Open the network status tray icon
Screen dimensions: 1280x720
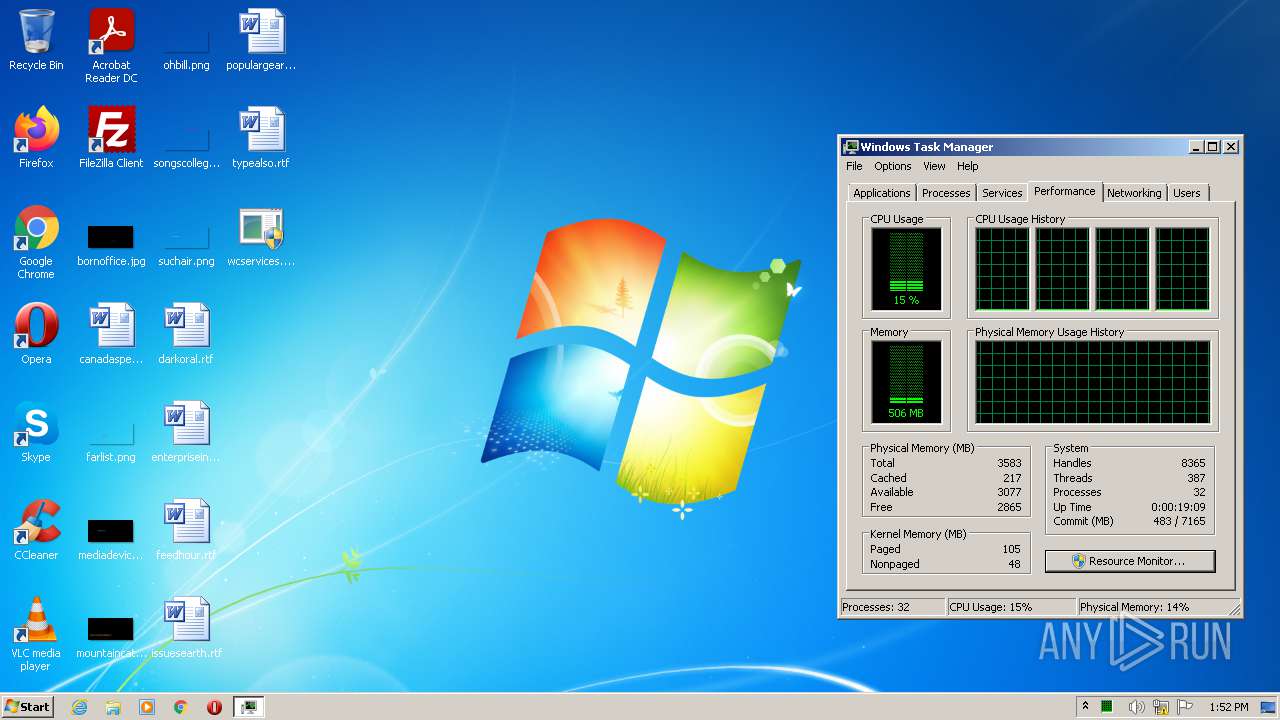(1161, 707)
